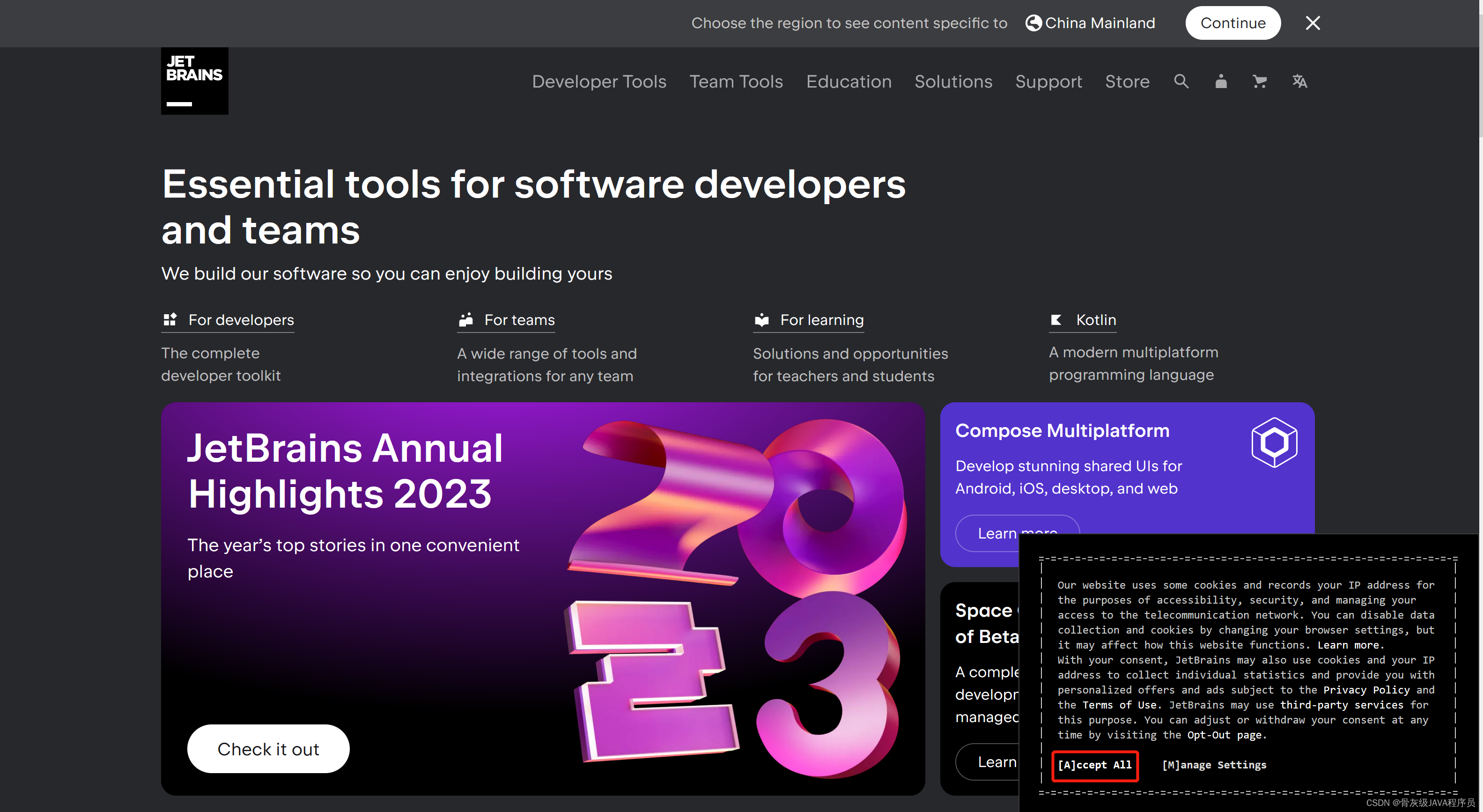Open the user account icon
The height and width of the screenshot is (812, 1483).
[x=1221, y=81]
